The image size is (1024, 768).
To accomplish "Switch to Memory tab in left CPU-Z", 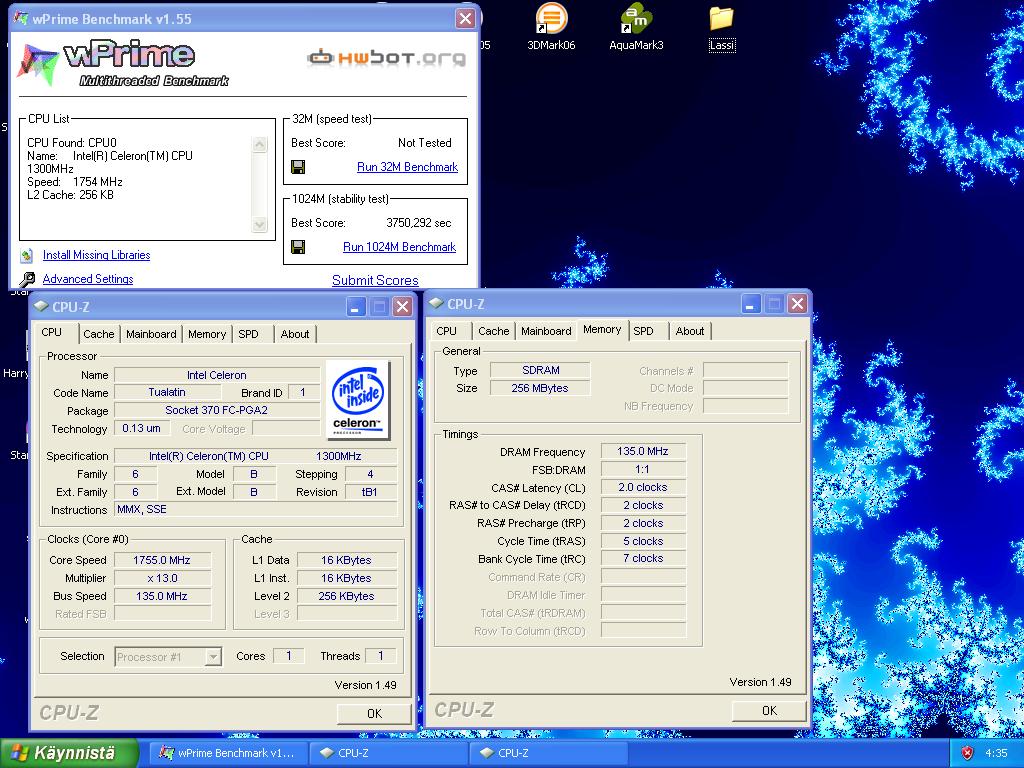I will (x=207, y=334).
